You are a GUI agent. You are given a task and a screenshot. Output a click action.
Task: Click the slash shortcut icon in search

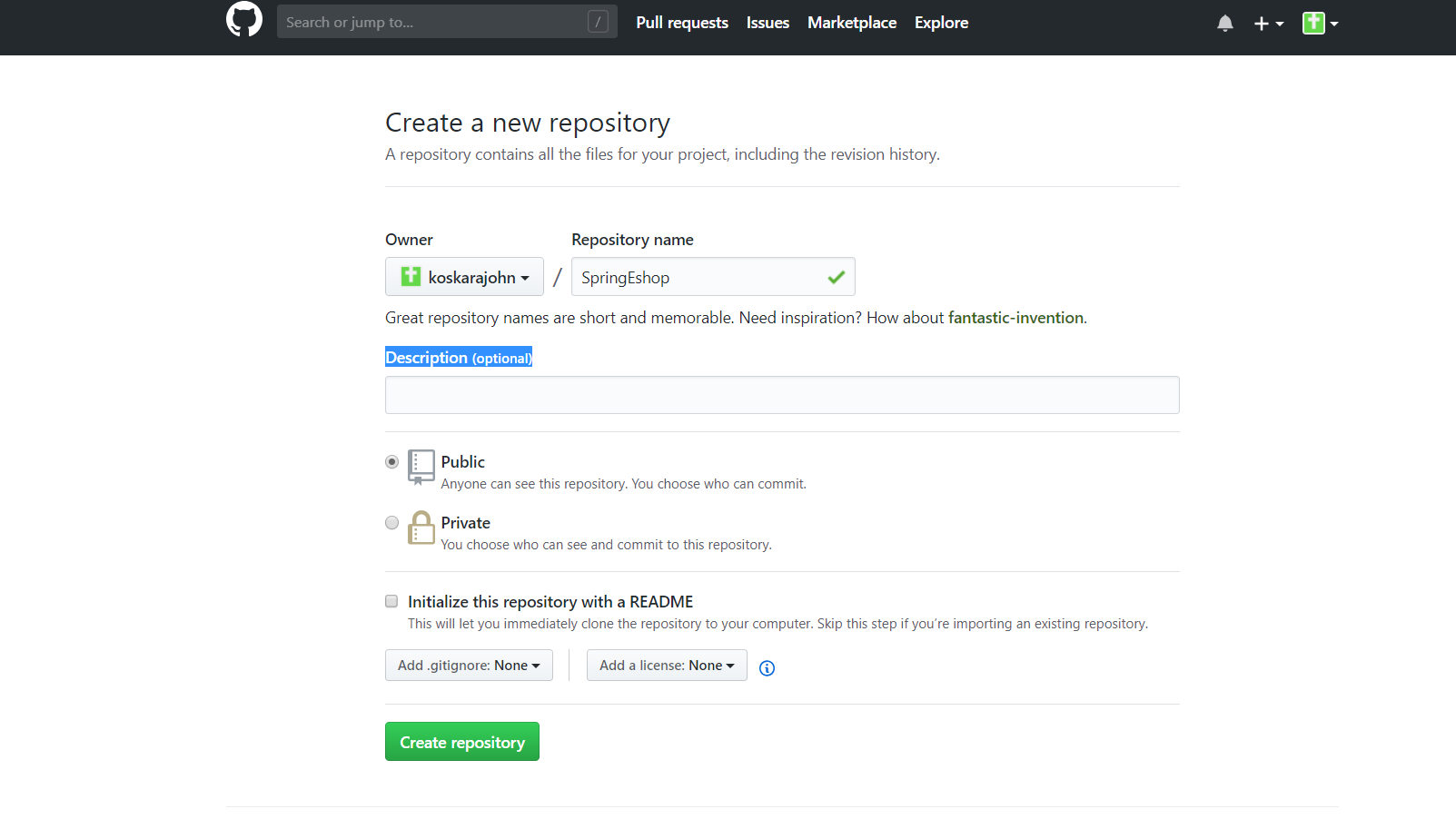point(598,22)
